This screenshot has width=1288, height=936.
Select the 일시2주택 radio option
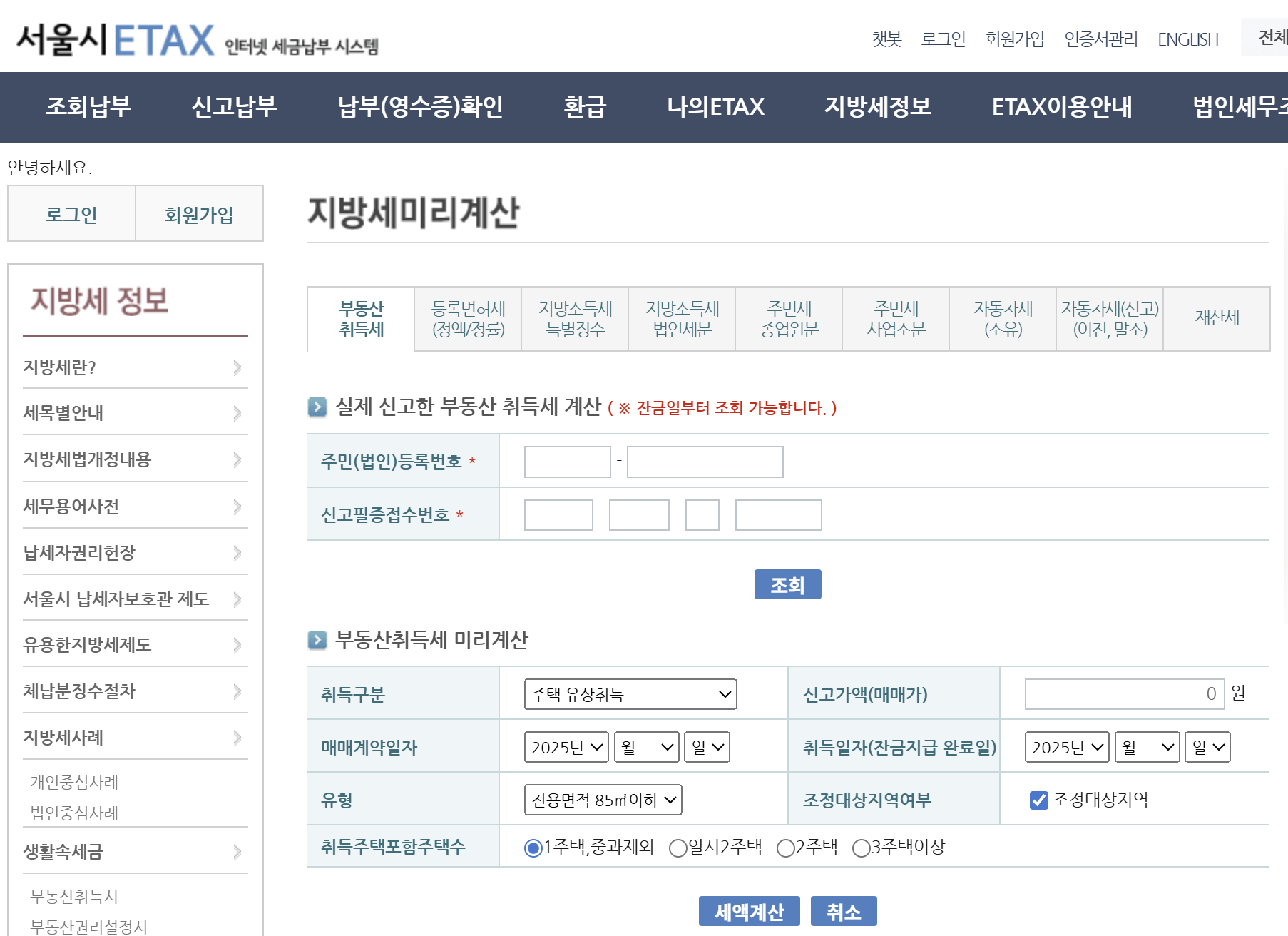pyautogui.click(x=678, y=848)
